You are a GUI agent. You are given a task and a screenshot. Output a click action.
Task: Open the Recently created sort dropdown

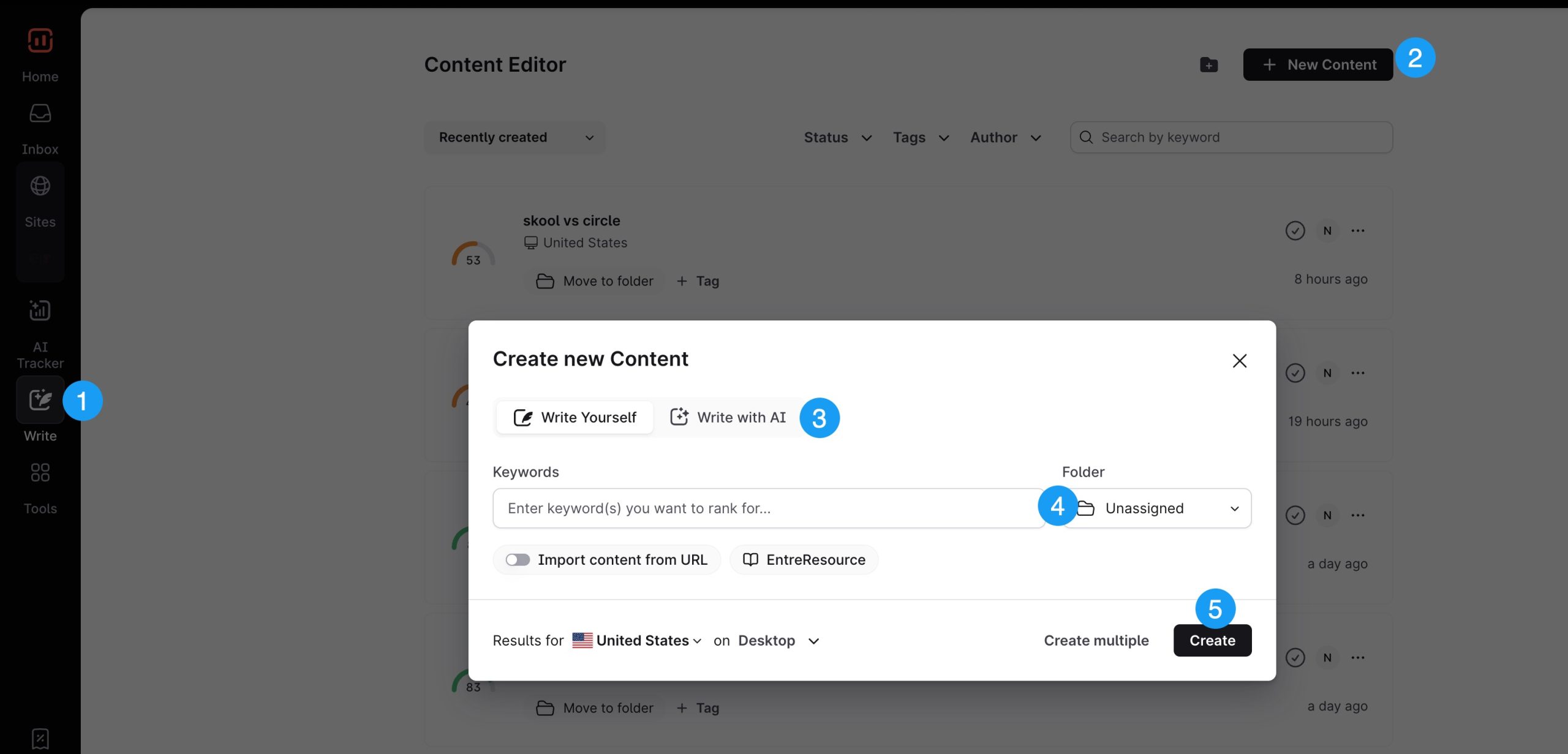click(514, 137)
